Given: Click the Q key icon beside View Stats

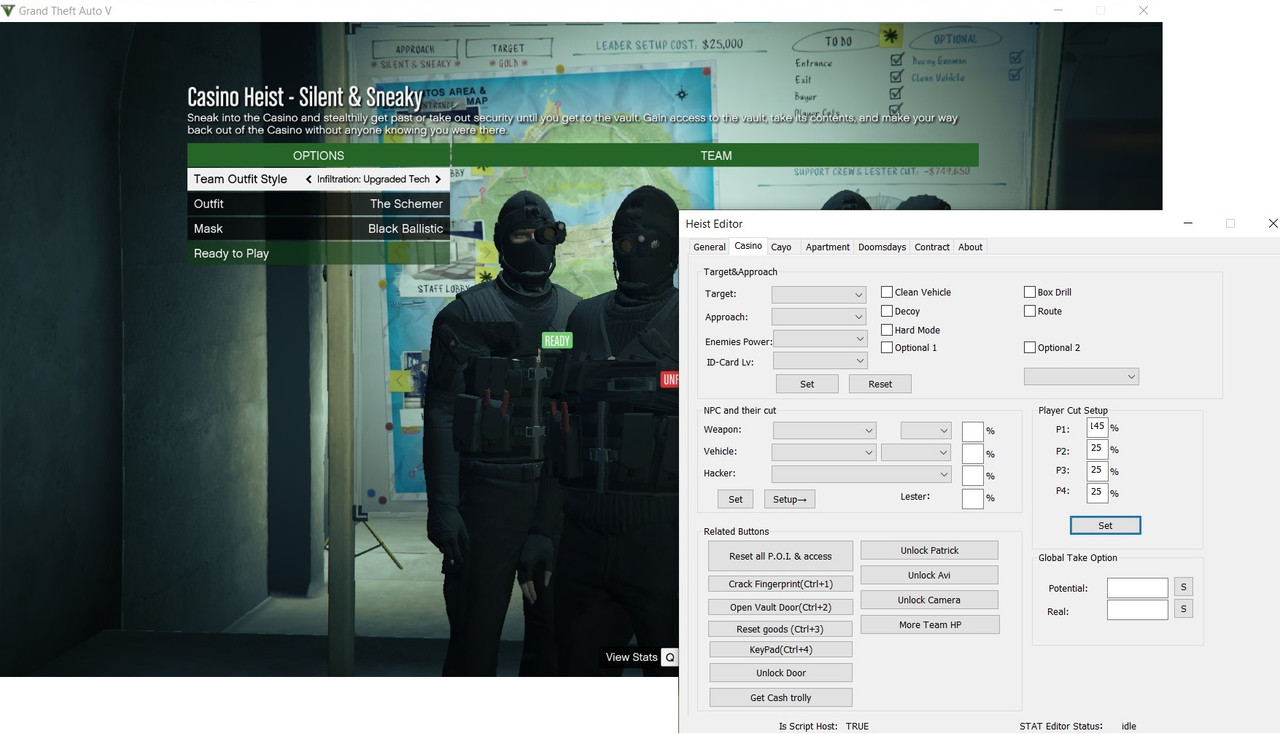Looking at the screenshot, I should pos(670,657).
